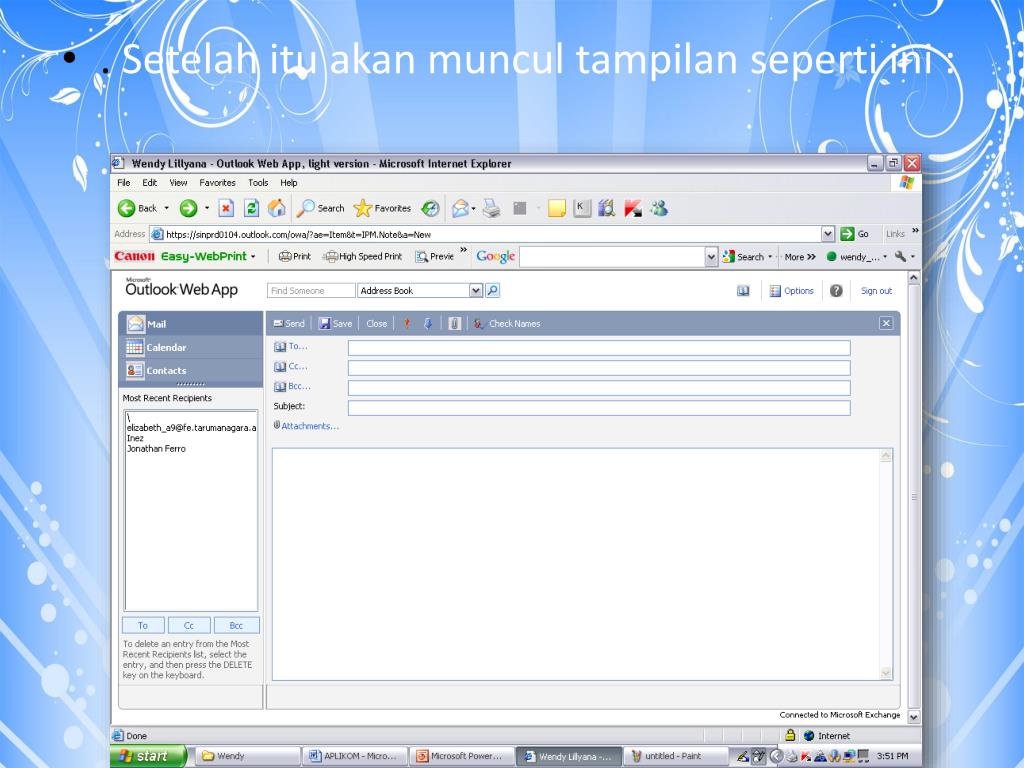This screenshot has width=1024, height=768.
Task: Set low importance blue arrow icon
Action: 428,323
